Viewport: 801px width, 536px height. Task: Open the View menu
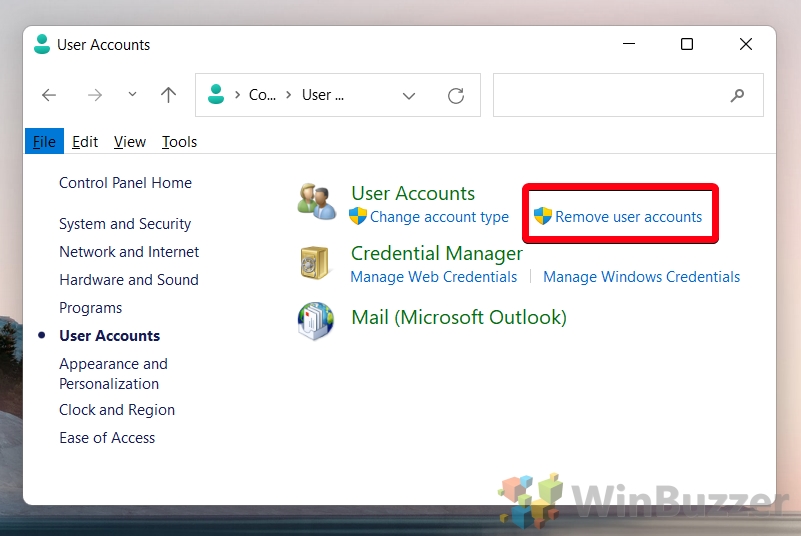click(x=130, y=142)
